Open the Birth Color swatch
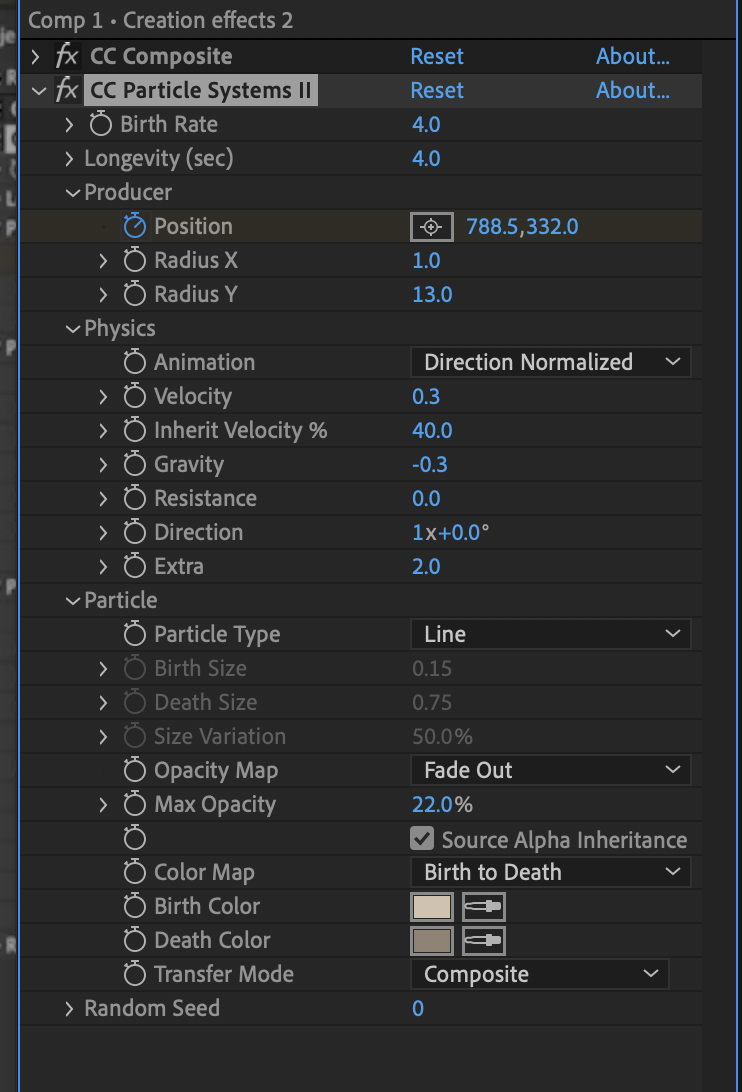Image resolution: width=742 pixels, height=1092 pixels. click(432, 907)
